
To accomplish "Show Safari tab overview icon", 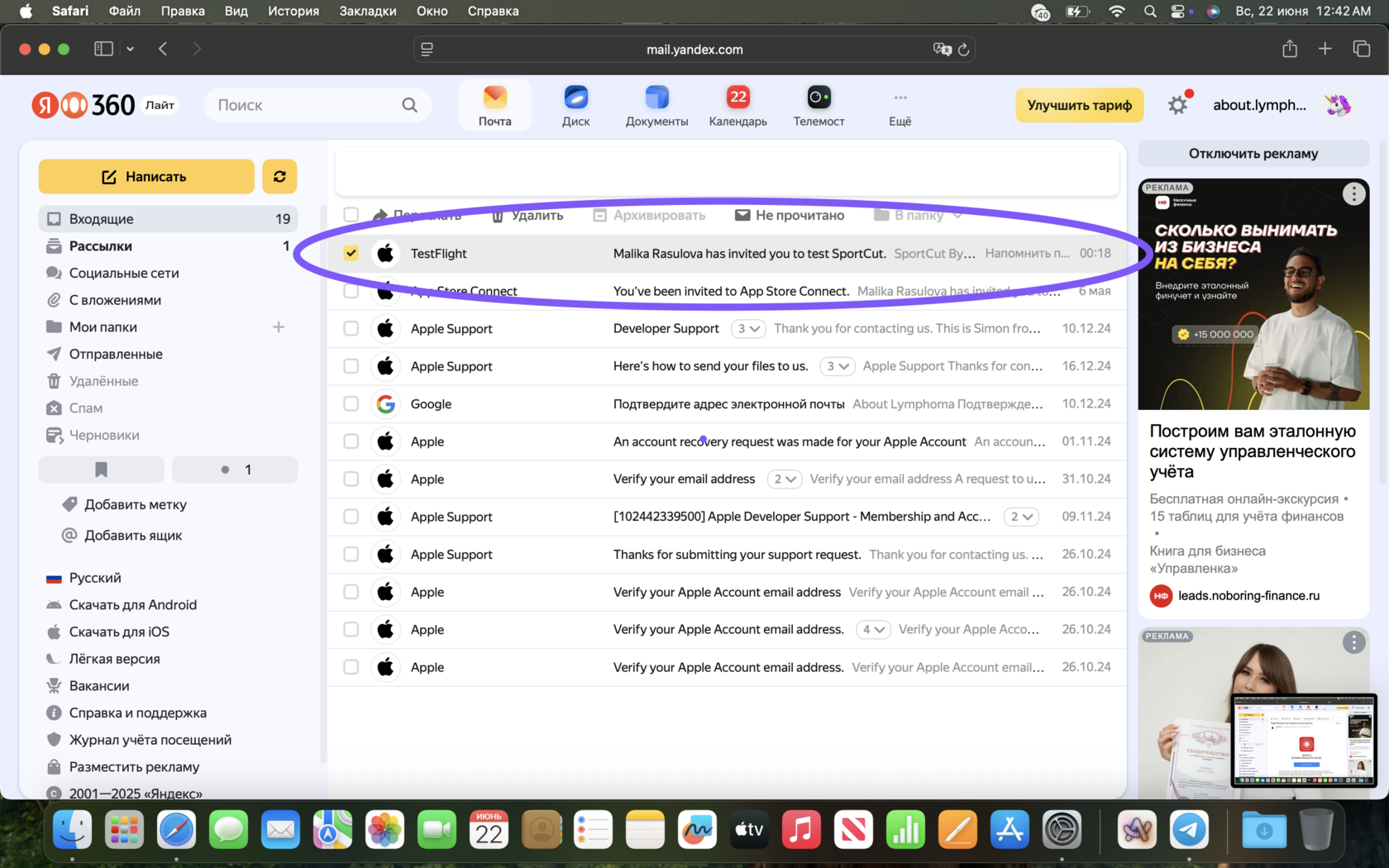I will (x=1361, y=49).
